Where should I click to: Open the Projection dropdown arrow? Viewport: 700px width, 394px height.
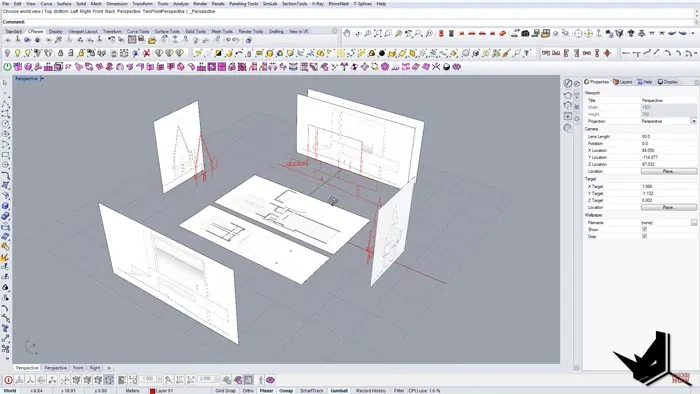click(693, 121)
